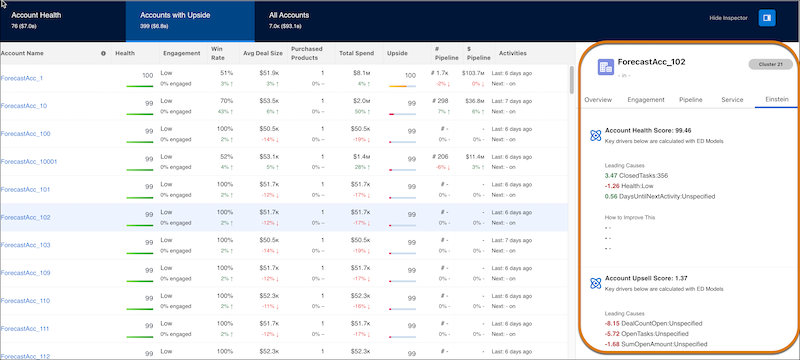Open ForecastAcc_10001 account link

pos(29,162)
